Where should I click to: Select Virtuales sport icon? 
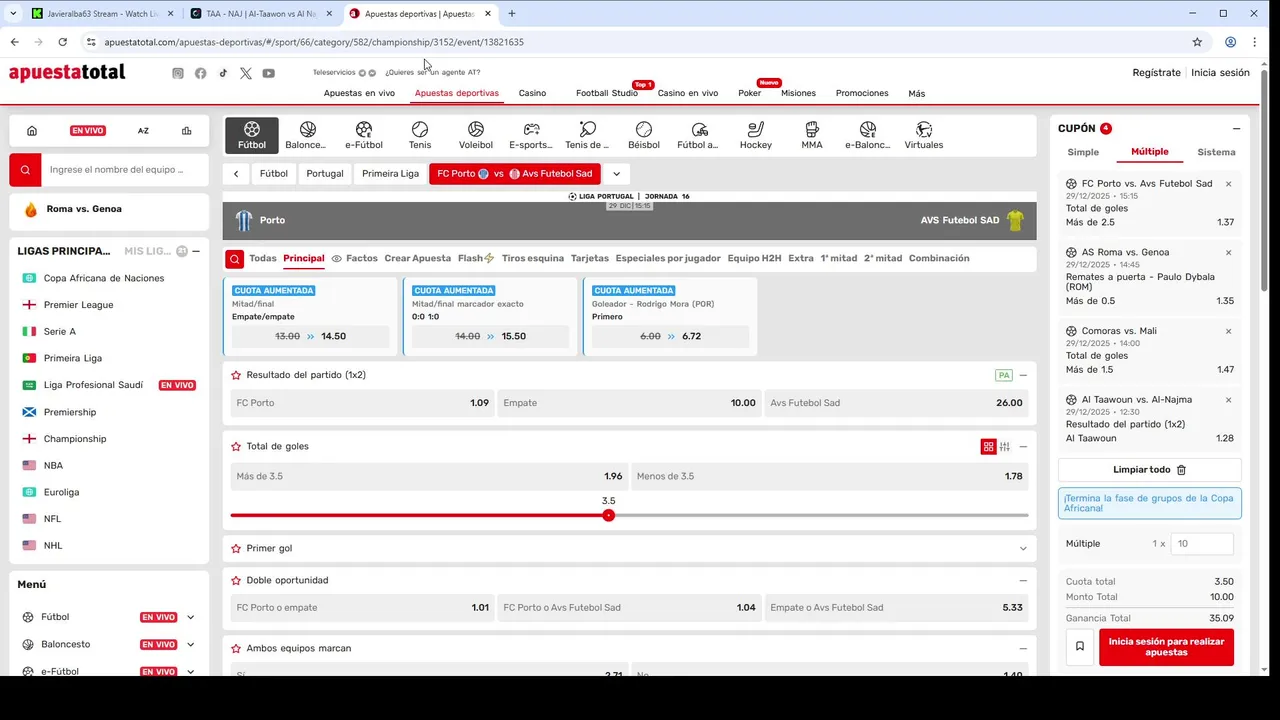click(924, 136)
